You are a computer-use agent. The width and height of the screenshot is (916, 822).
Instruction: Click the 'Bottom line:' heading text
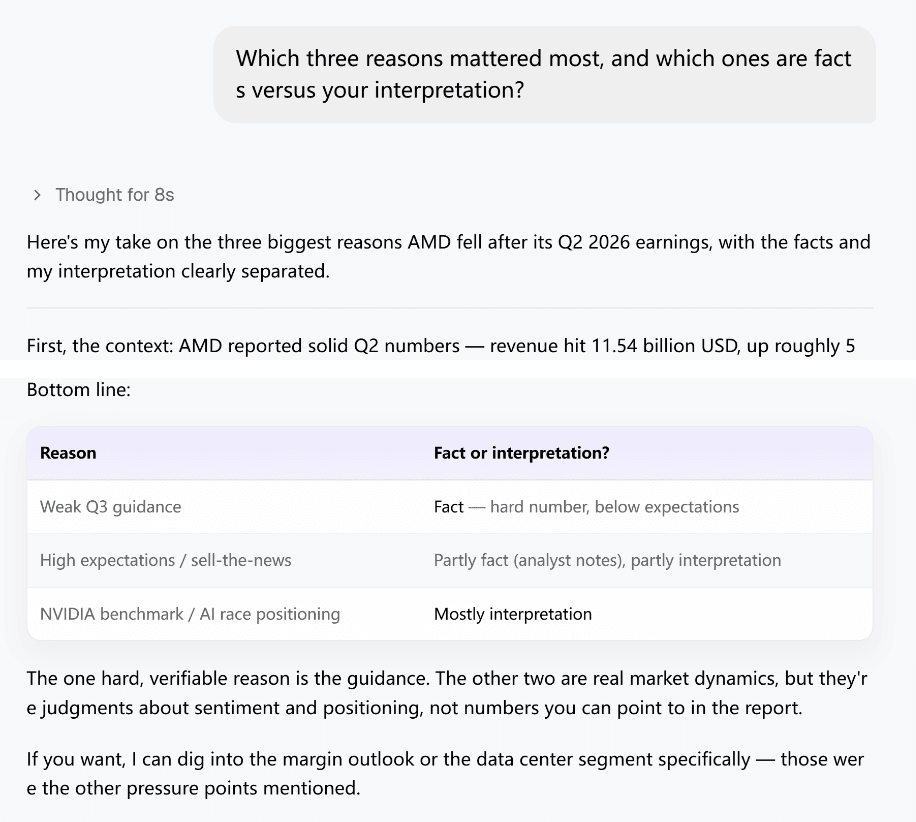click(79, 390)
